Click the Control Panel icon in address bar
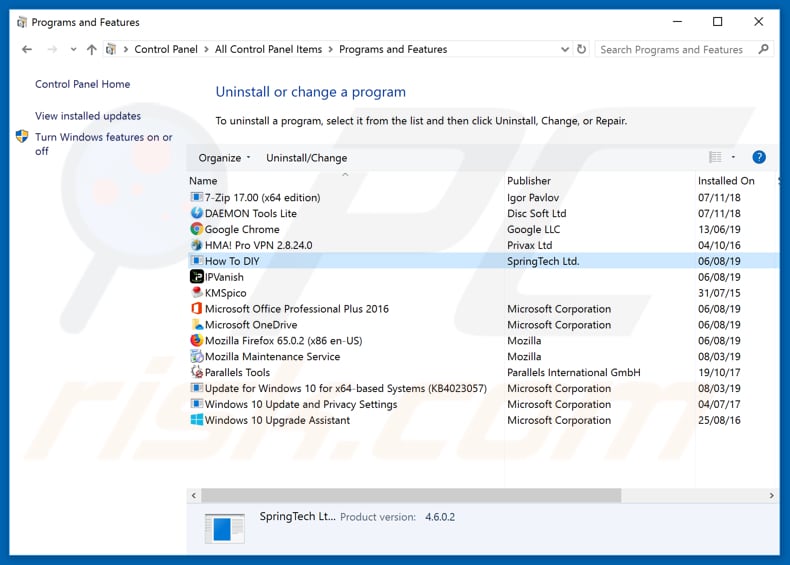 tap(111, 49)
